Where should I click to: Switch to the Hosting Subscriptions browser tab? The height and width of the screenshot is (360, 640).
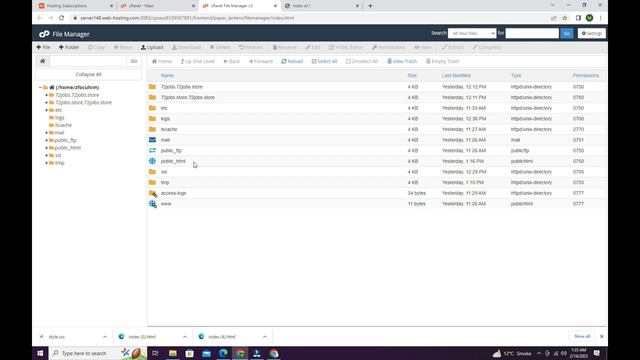tap(75, 6)
